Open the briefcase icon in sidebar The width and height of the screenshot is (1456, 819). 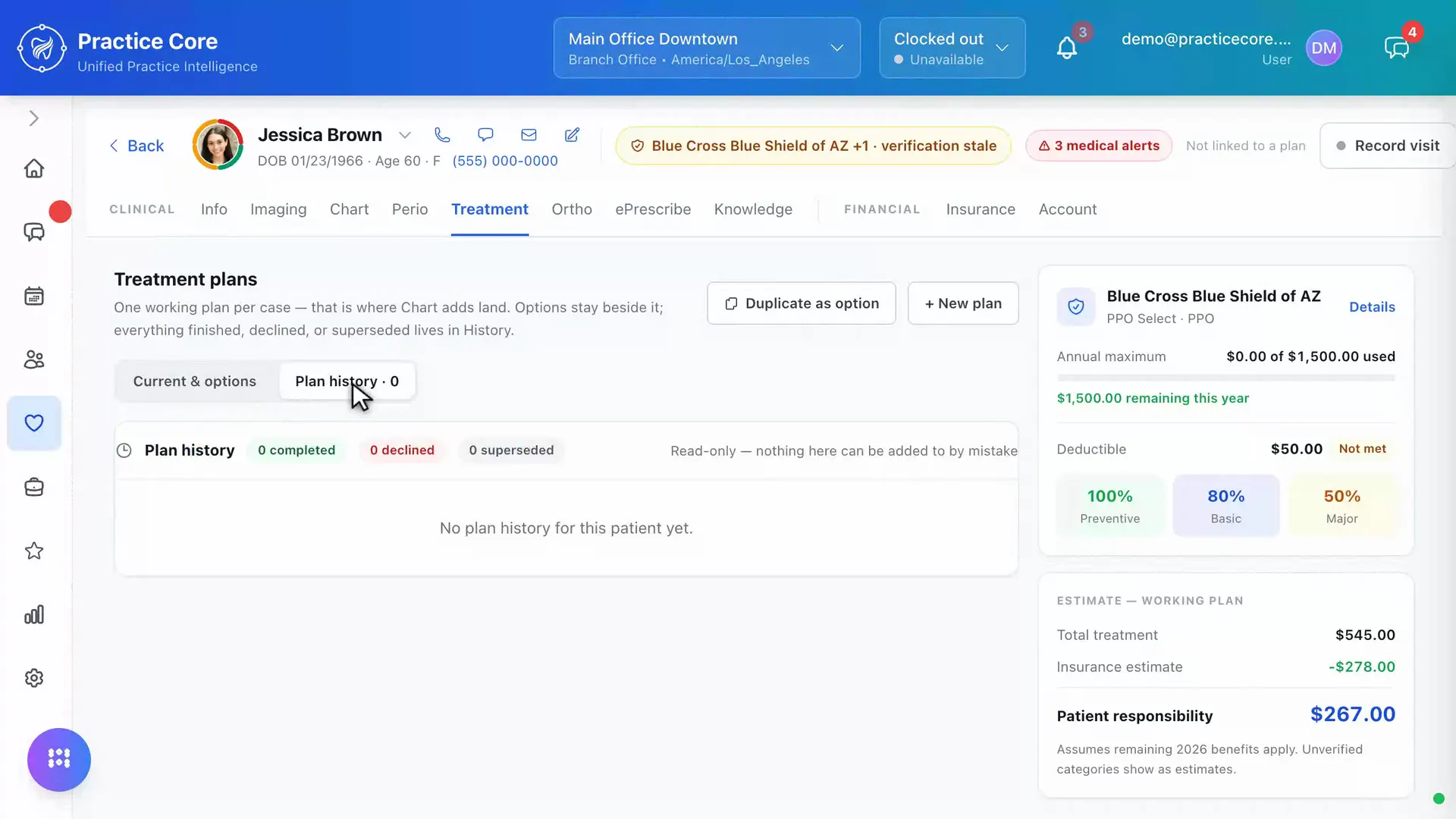click(34, 487)
